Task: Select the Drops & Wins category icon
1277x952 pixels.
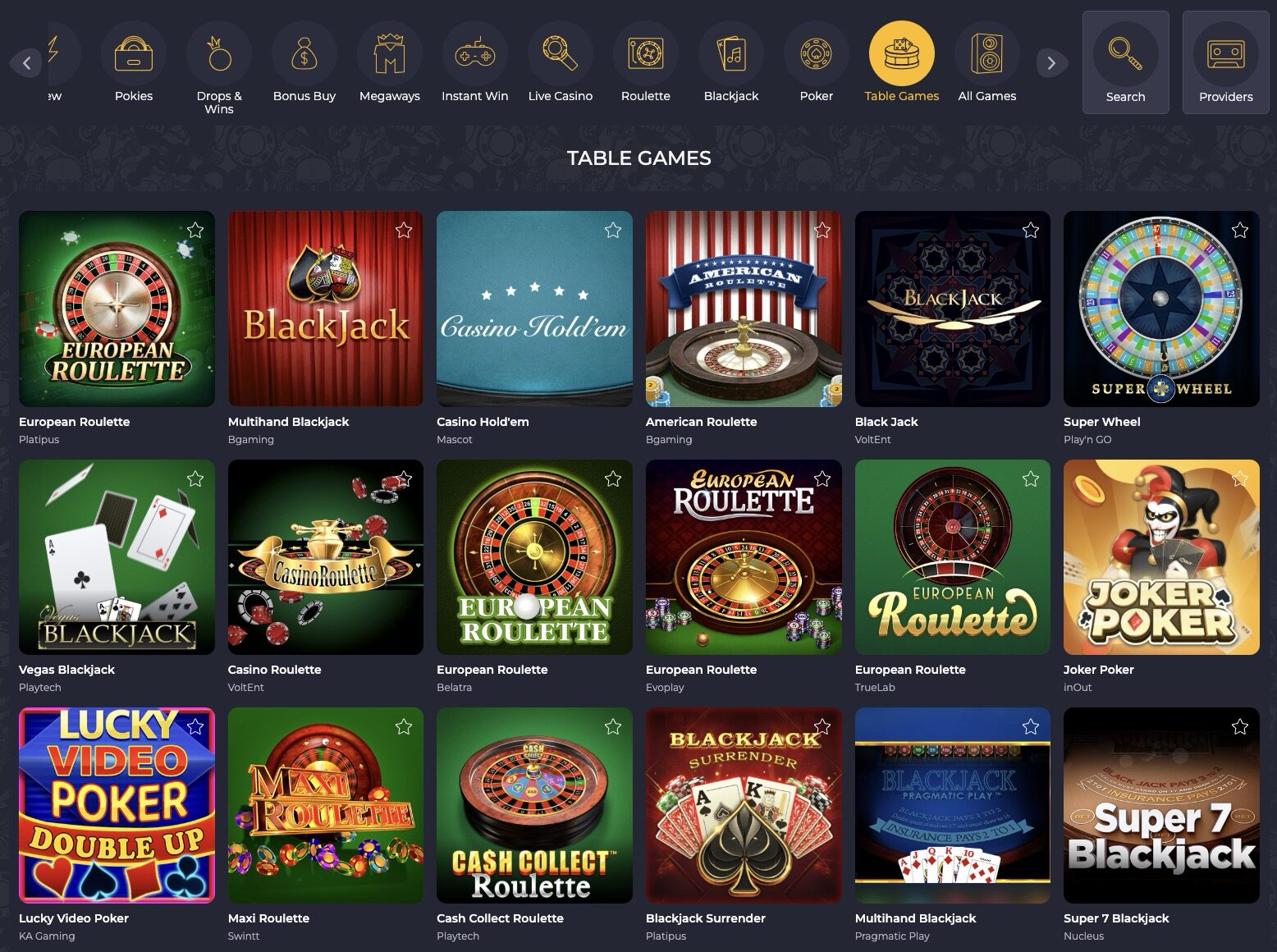Action: coord(219,54)
